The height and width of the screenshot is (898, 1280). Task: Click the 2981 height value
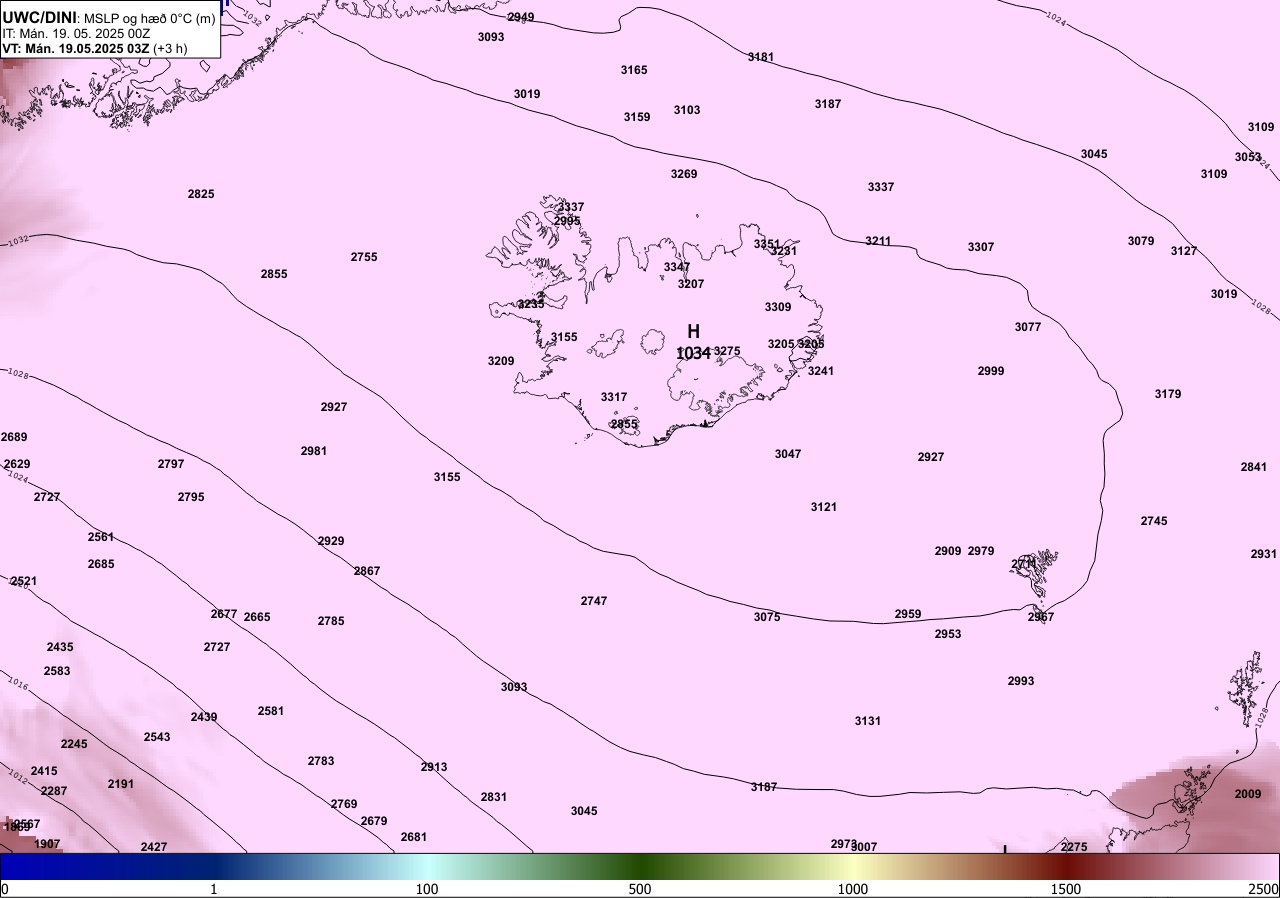(x=314, y=451)
